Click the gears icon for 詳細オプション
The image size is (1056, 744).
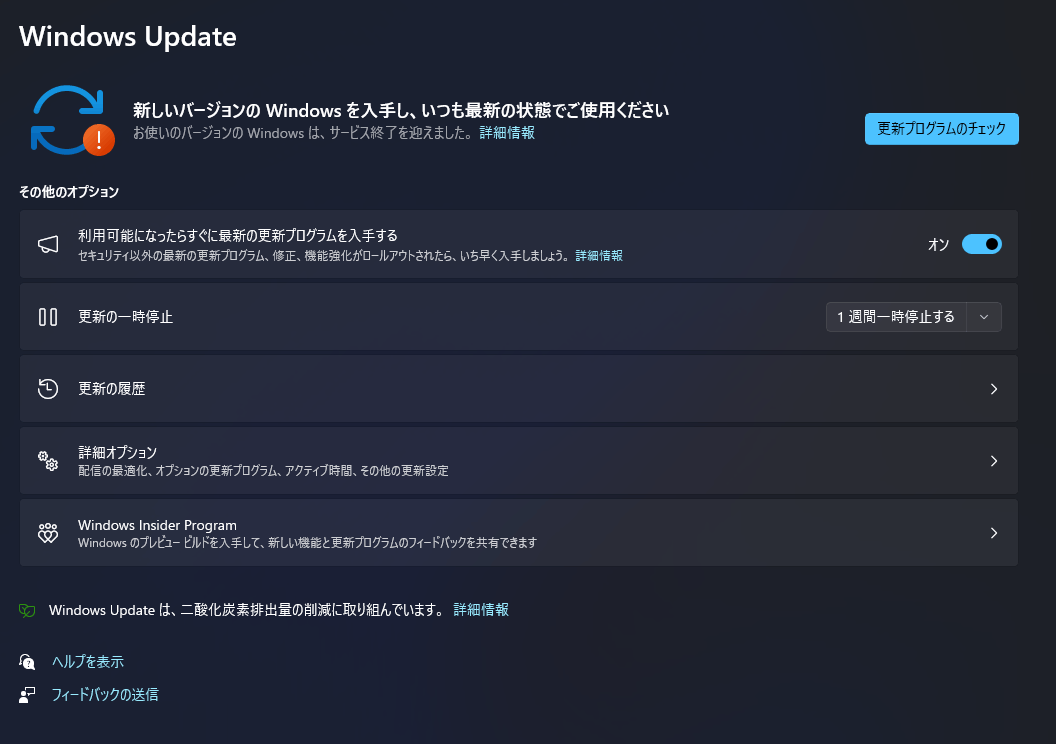click(48, 461)
